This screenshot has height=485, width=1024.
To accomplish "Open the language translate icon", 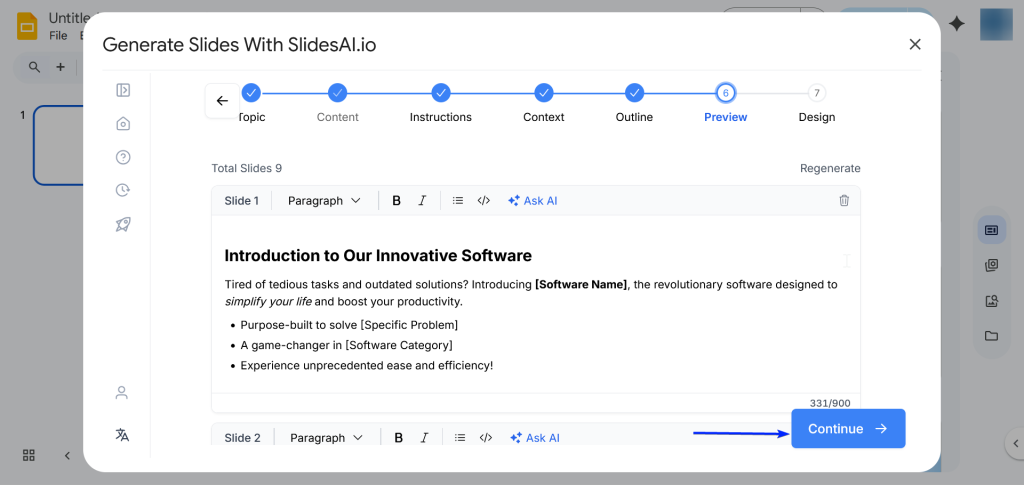I will pyautogui.click(x=122, y=435).
